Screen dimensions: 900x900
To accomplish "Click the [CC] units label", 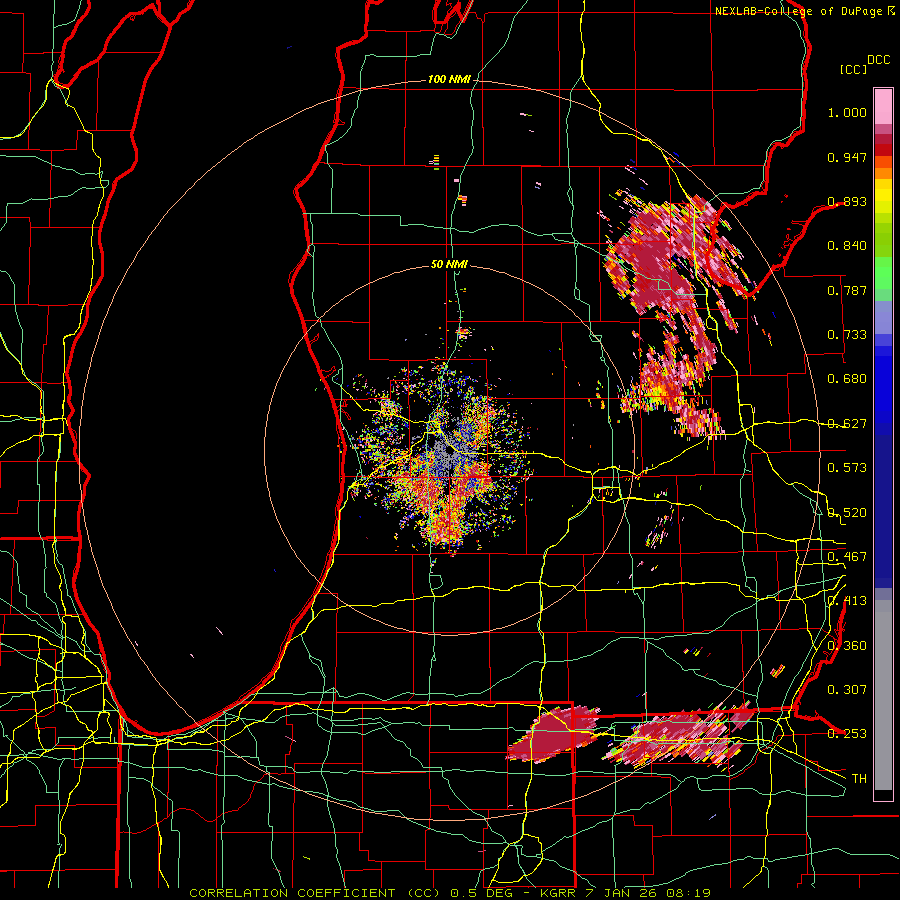I will [x=854, y=69].
